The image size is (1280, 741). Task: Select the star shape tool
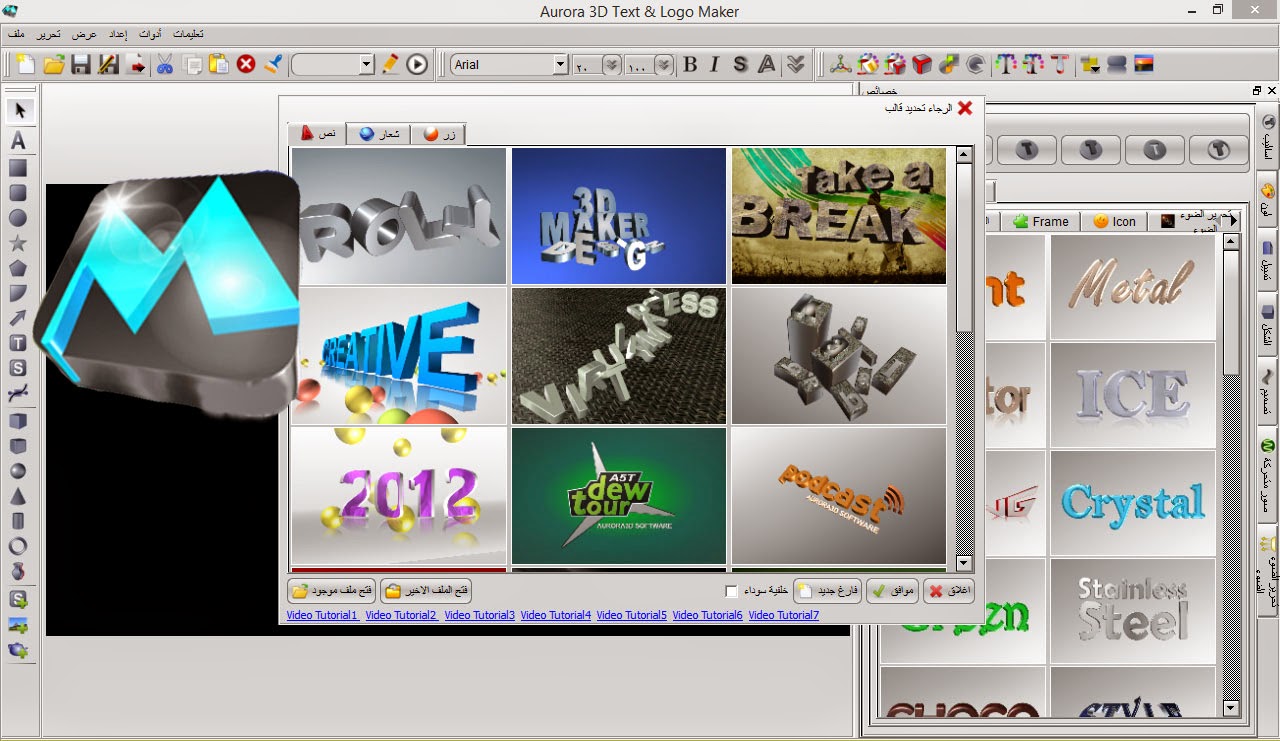click(18, 243)
